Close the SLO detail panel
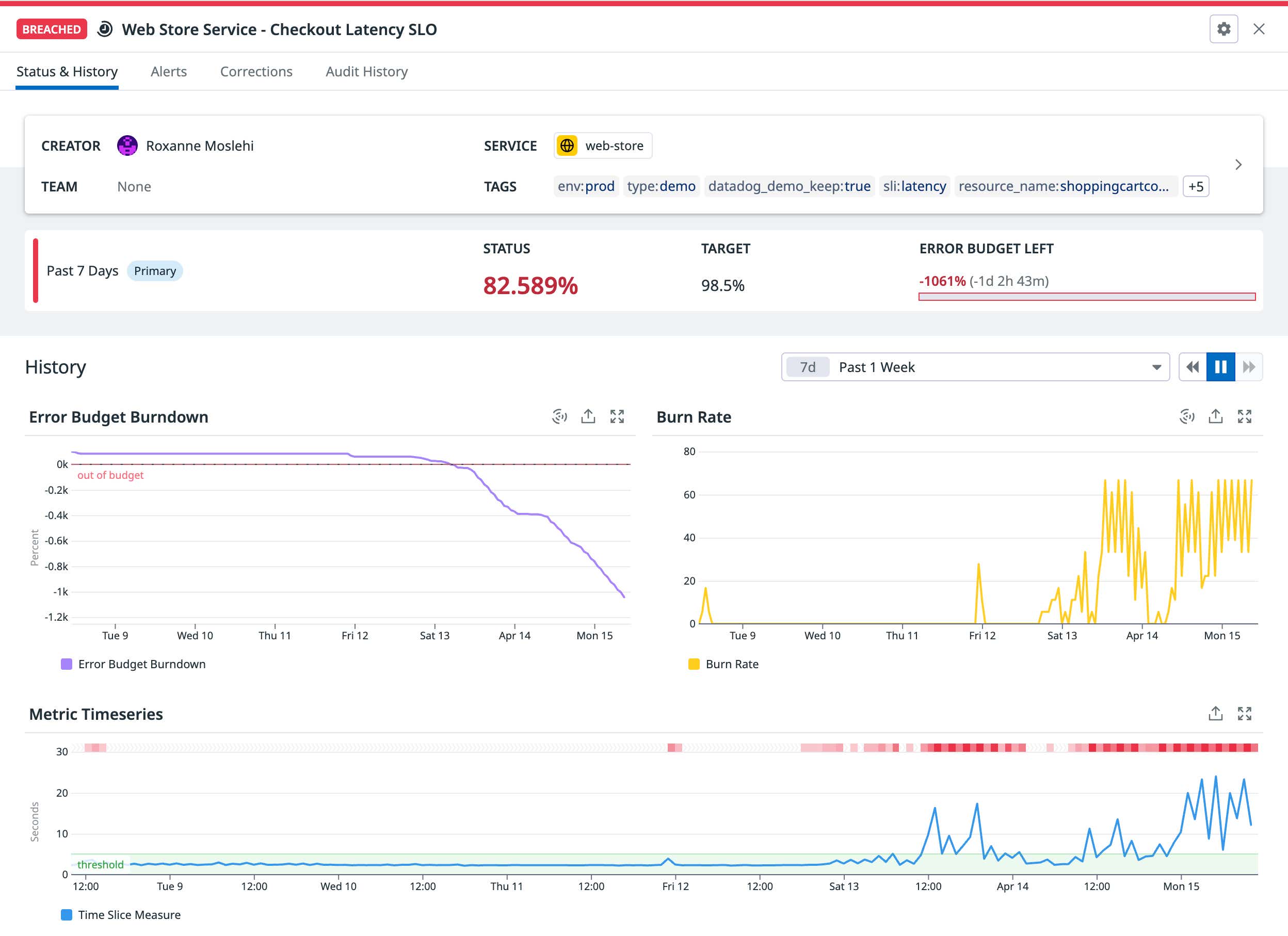The image size is (1288, 936). click(1259, 29)
